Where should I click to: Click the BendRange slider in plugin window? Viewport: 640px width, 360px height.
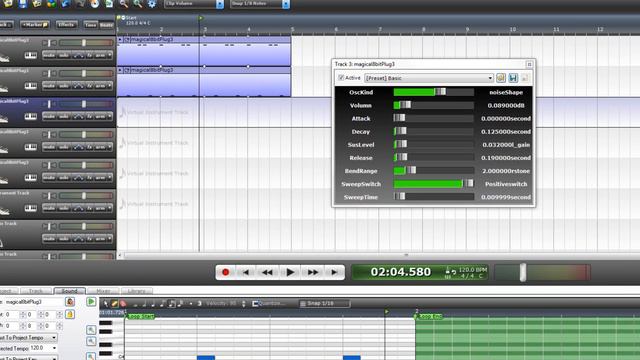[433, 171]
